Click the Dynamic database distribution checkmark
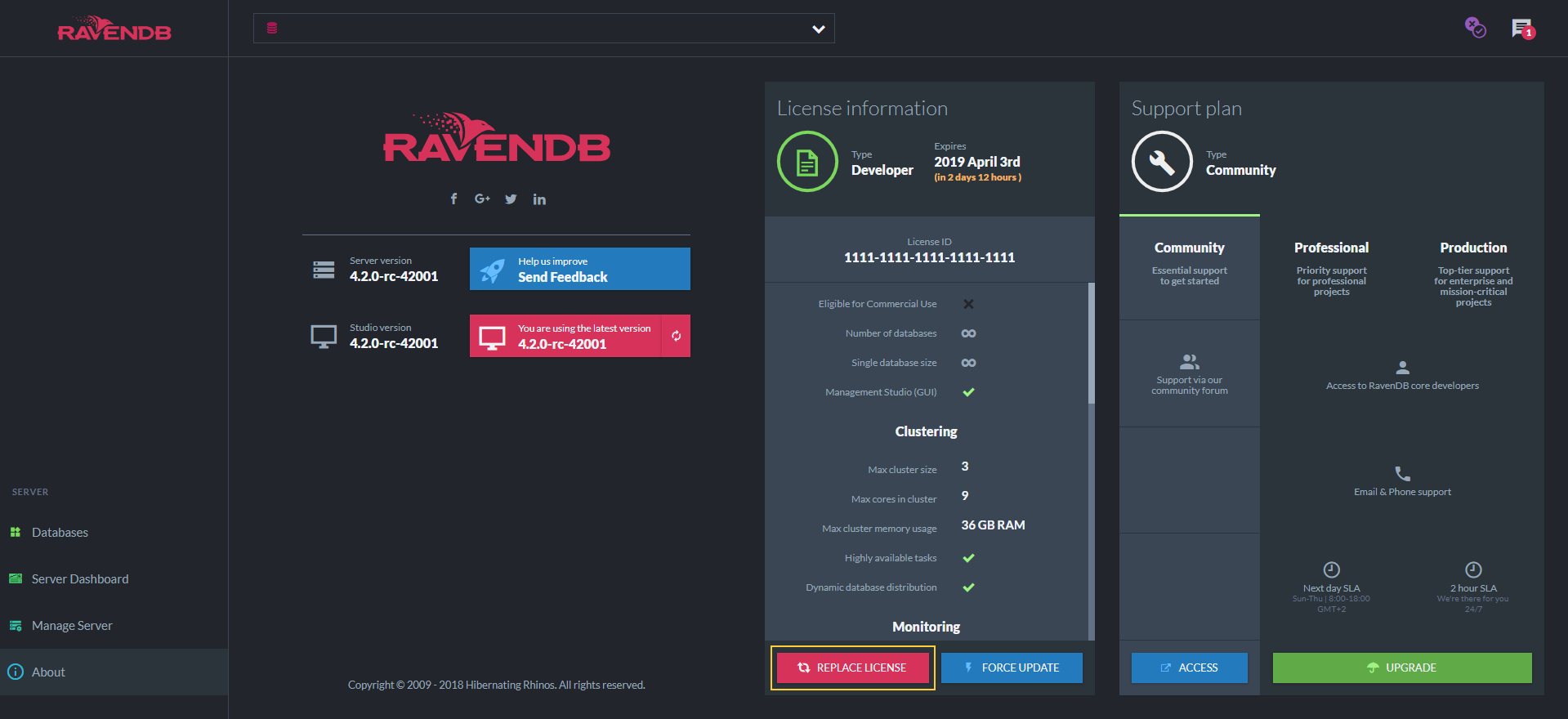 point(968,587)
